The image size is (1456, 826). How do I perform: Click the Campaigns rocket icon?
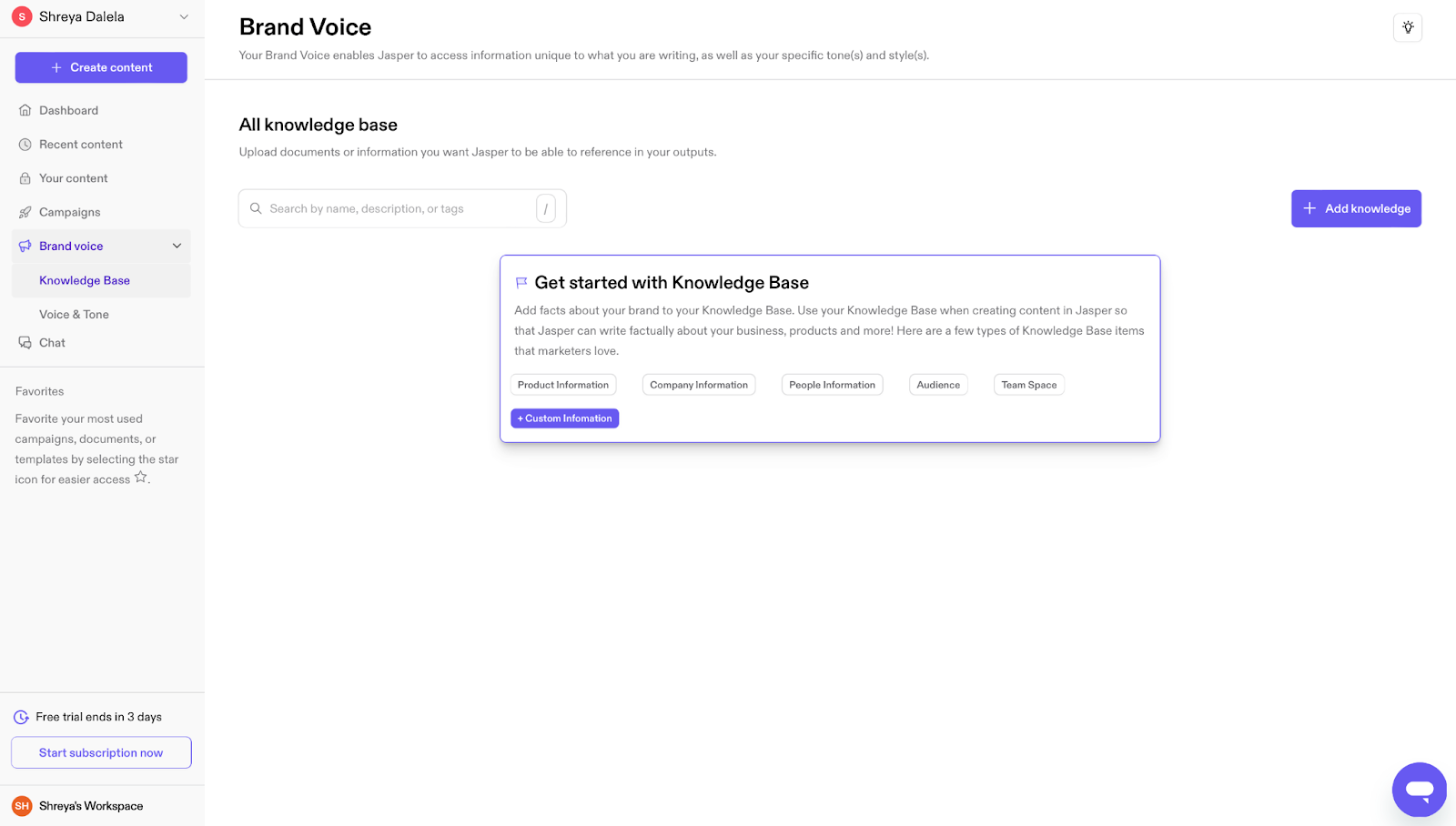click(25, 212)
